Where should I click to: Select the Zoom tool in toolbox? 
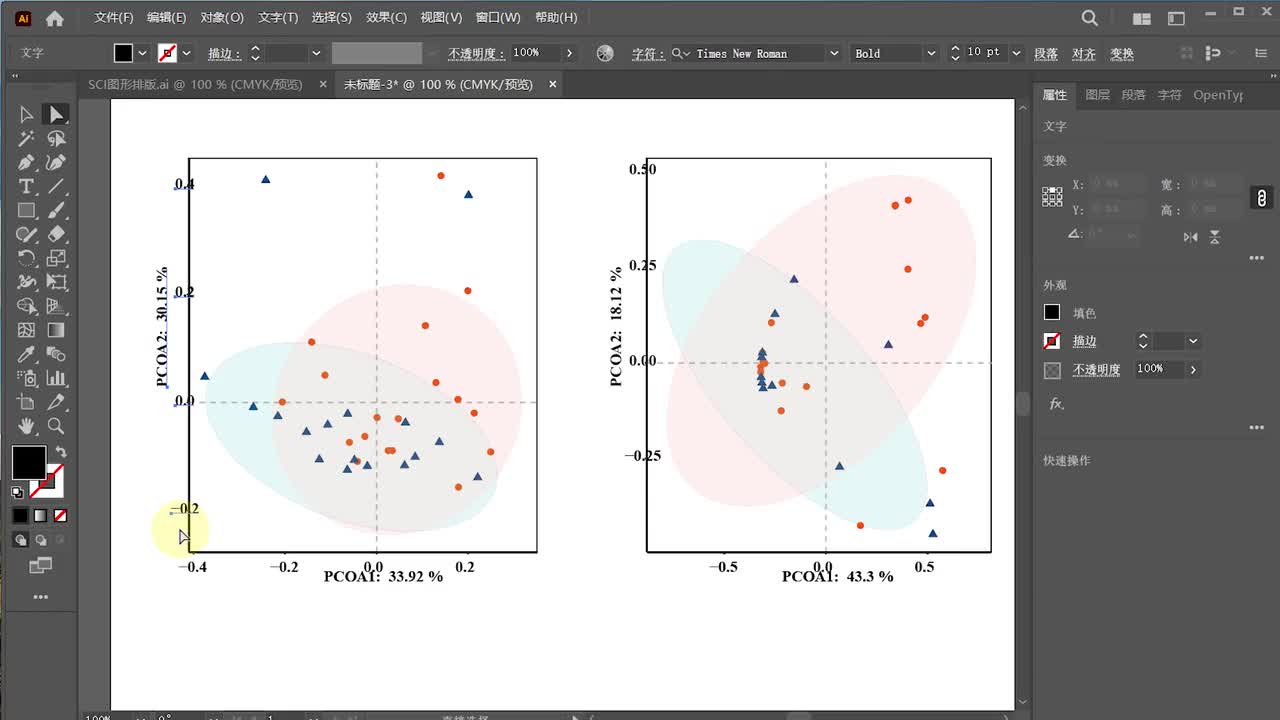pyautogui.click(x=57, y=426)
